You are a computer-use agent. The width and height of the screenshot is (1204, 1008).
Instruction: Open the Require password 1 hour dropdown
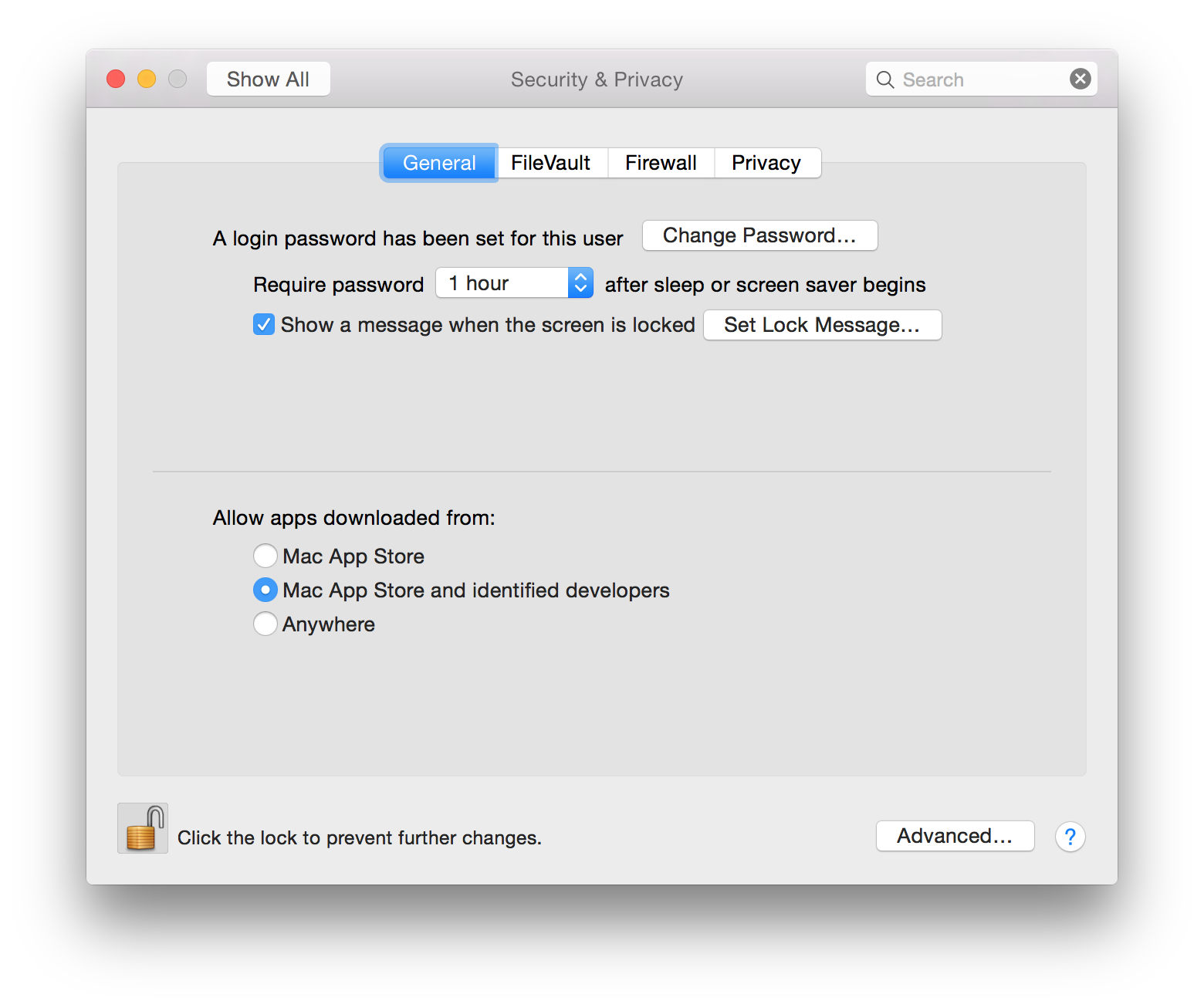(515, 282)
